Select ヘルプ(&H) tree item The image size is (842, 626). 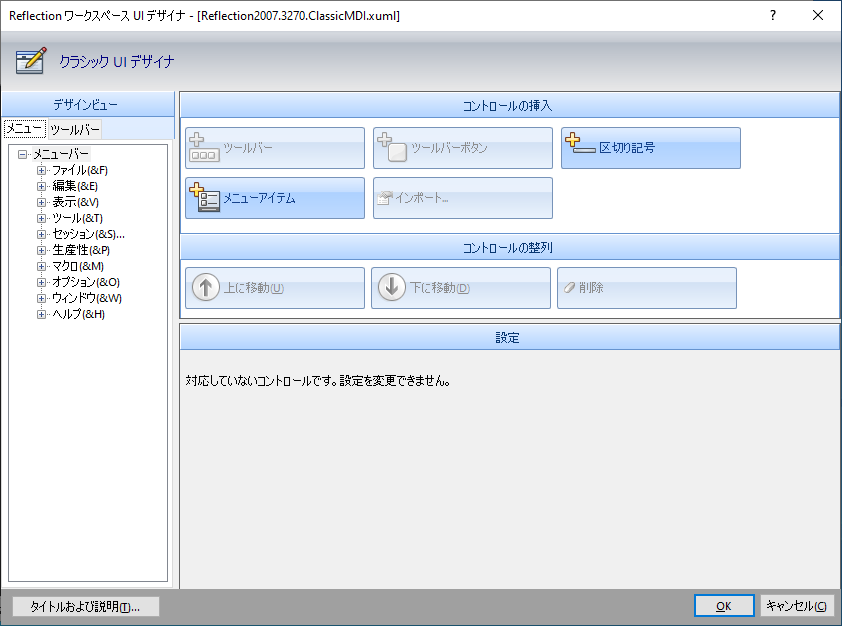coord(78,315)
